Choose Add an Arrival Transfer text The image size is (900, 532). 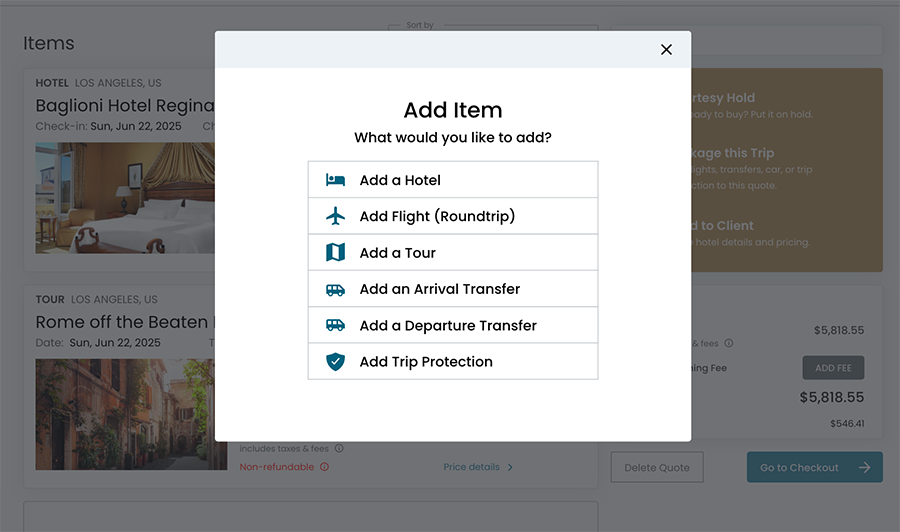[440, 289]
